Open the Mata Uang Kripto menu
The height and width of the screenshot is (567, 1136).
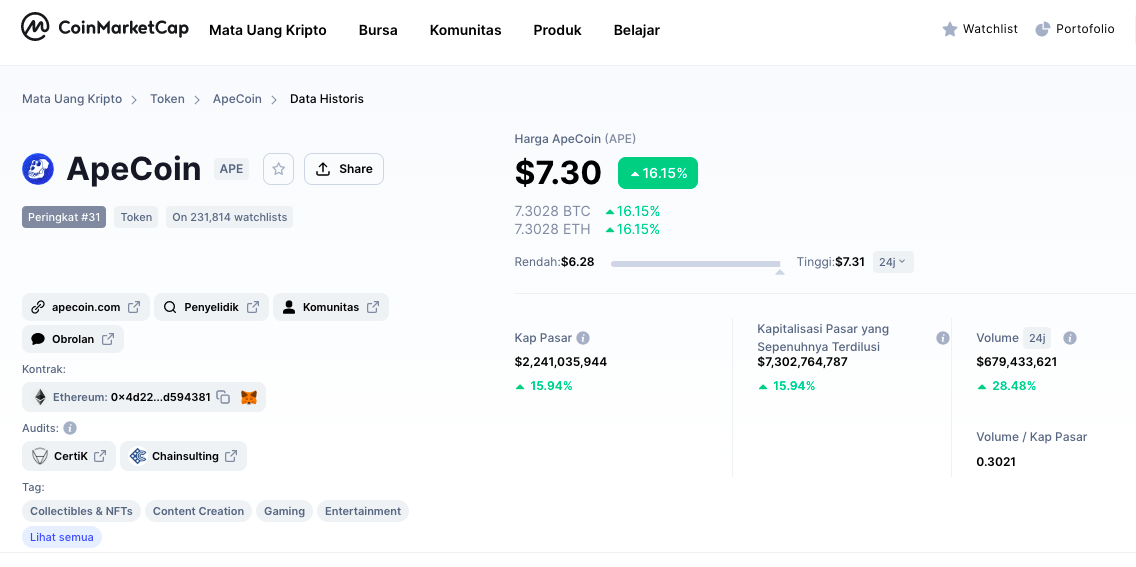(267, 30)
